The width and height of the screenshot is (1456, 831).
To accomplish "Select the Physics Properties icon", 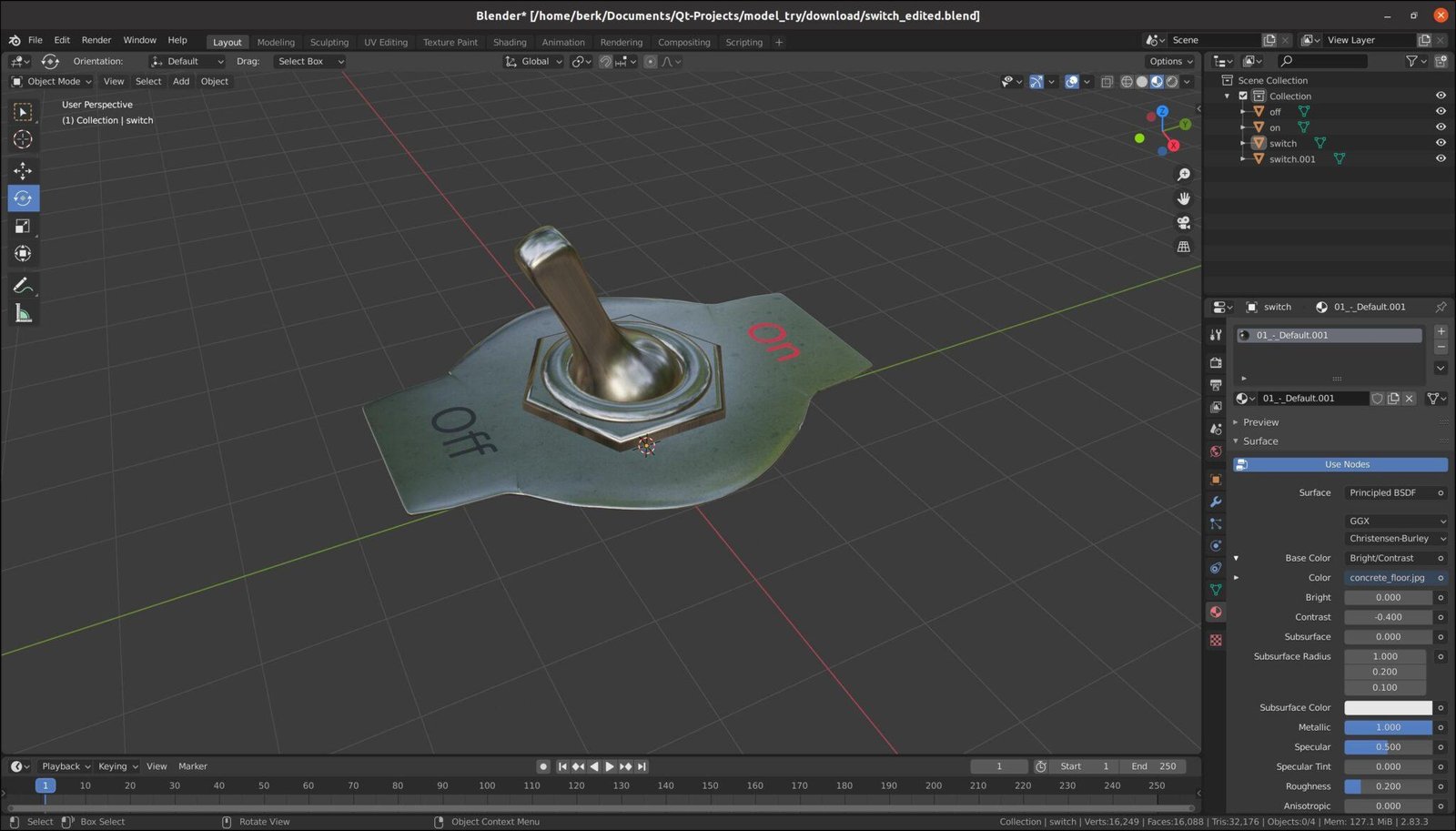I will point(1216,567).
